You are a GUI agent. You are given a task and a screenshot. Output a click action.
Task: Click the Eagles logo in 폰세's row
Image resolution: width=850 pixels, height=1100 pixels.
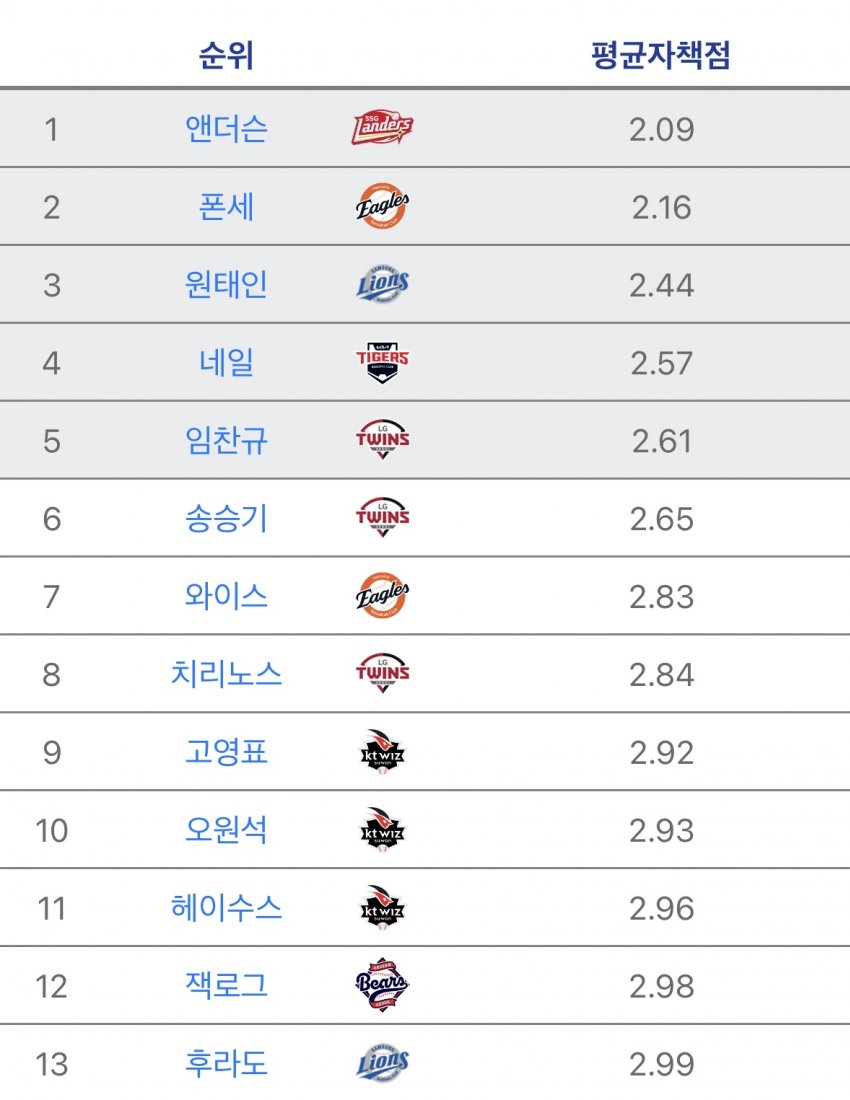pyautogui.click(x=382, y=206)
